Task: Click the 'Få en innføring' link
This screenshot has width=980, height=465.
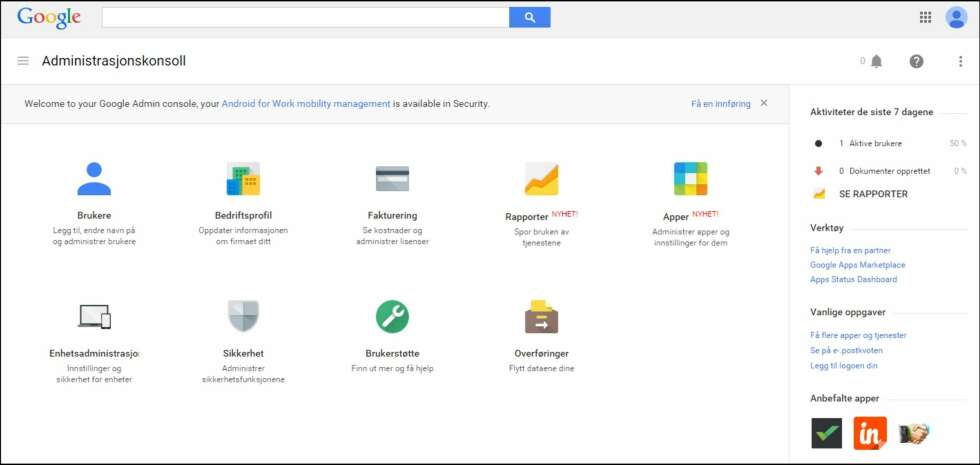Action: click(721, 104)
